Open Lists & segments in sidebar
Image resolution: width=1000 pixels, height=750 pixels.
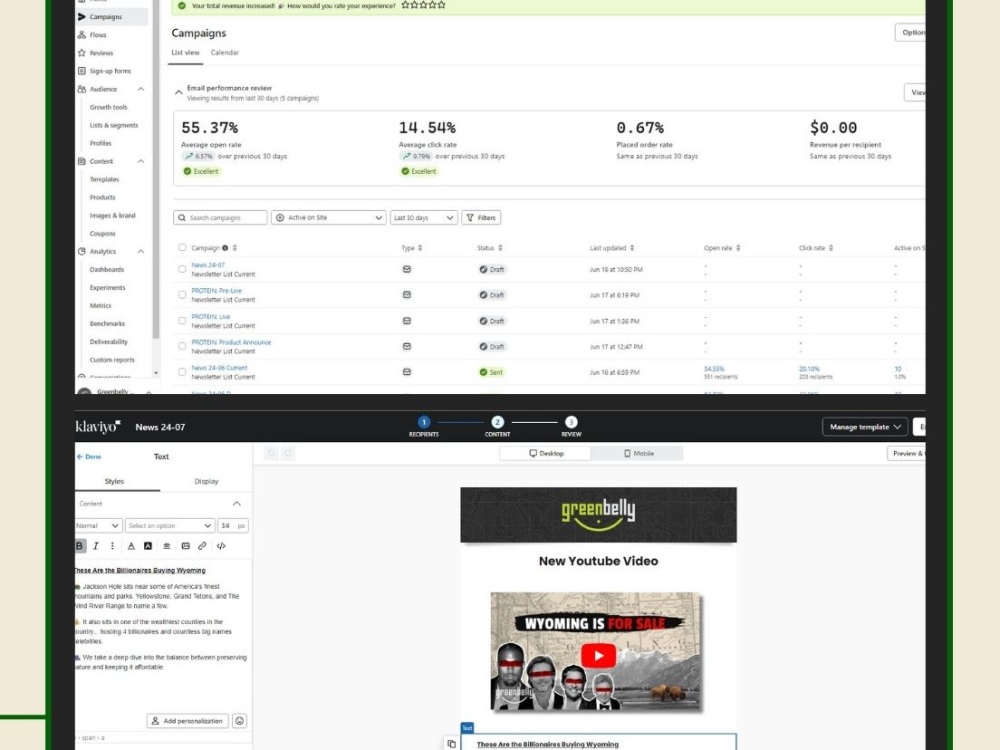pyautogui.click(x=114, y=125)
